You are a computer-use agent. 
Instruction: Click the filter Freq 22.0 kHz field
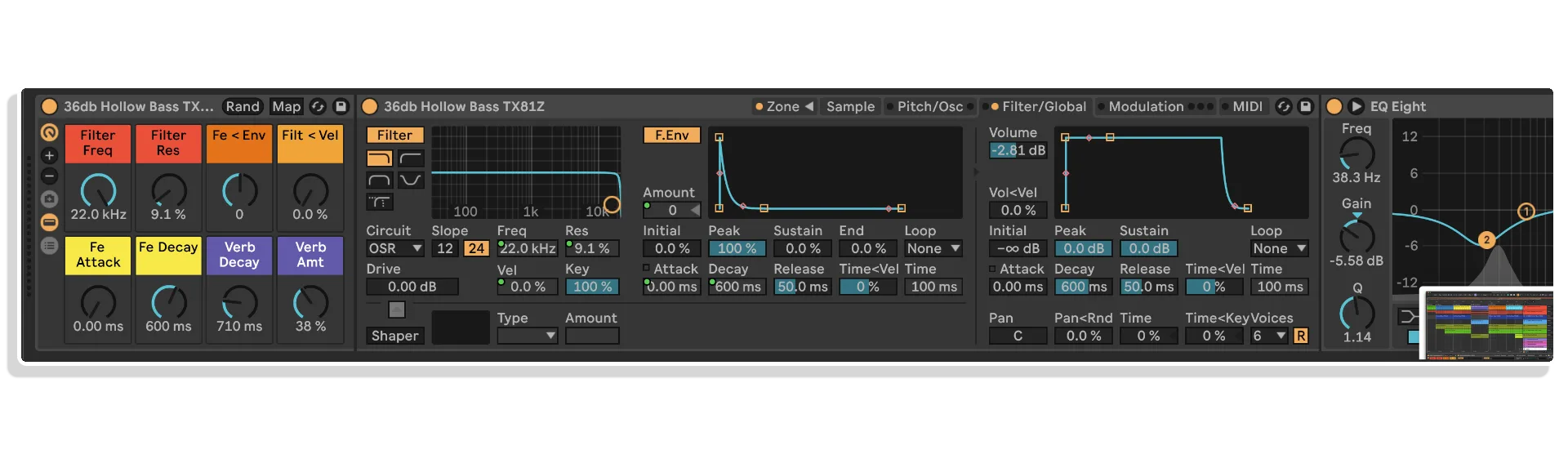pyautogui.click(x=528, y=248)
